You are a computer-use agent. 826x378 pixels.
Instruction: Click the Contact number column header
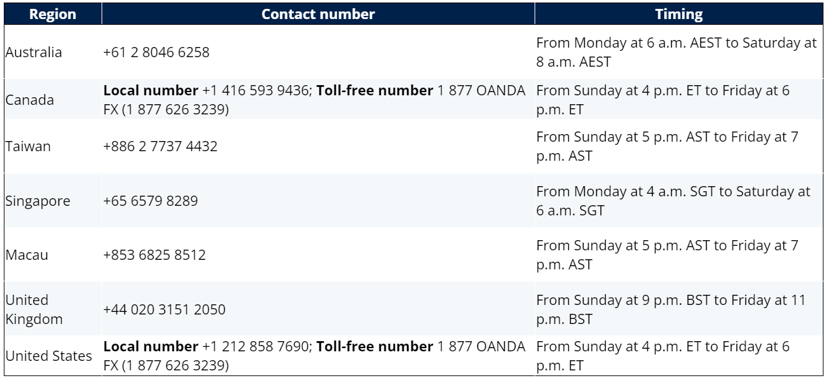click(x=318, y=14)
